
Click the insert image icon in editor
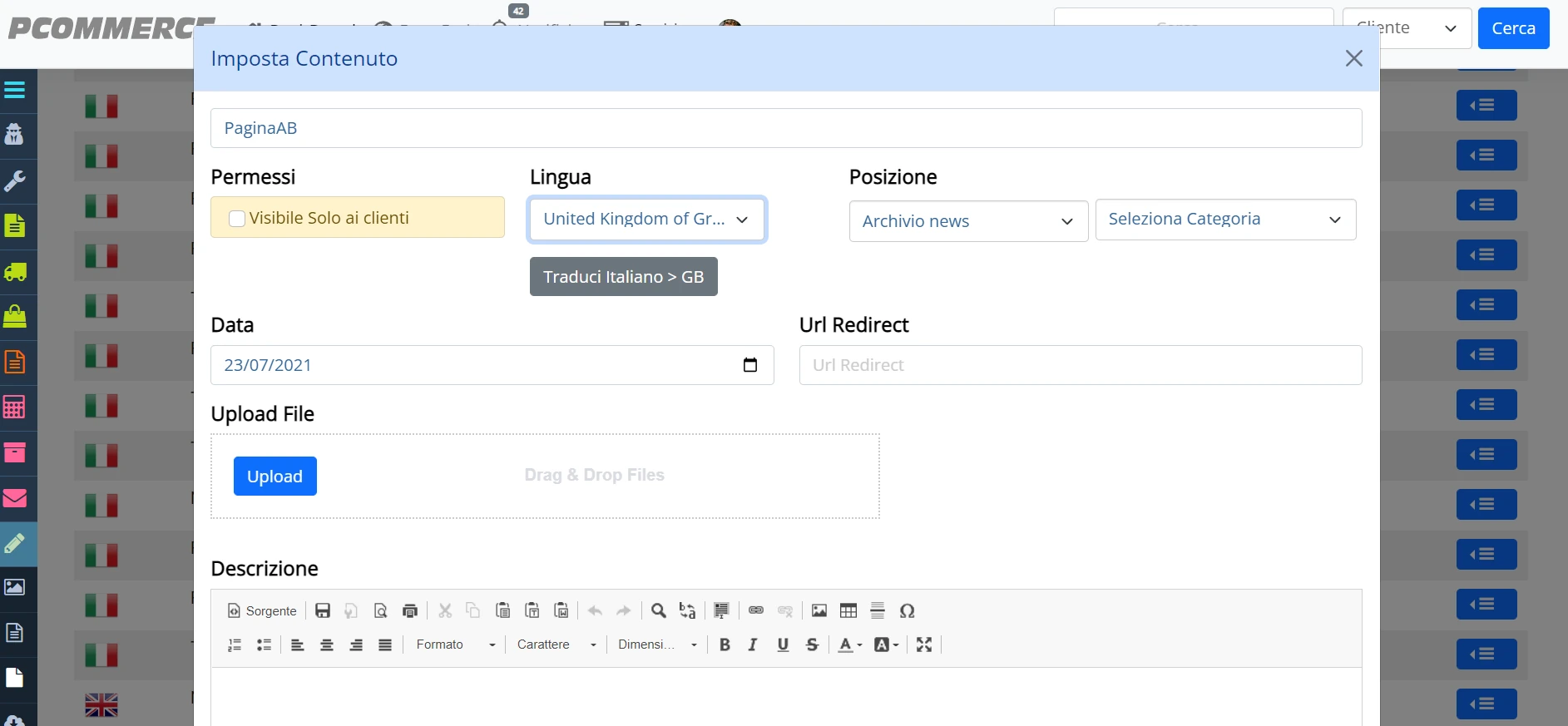pos(819,610)
